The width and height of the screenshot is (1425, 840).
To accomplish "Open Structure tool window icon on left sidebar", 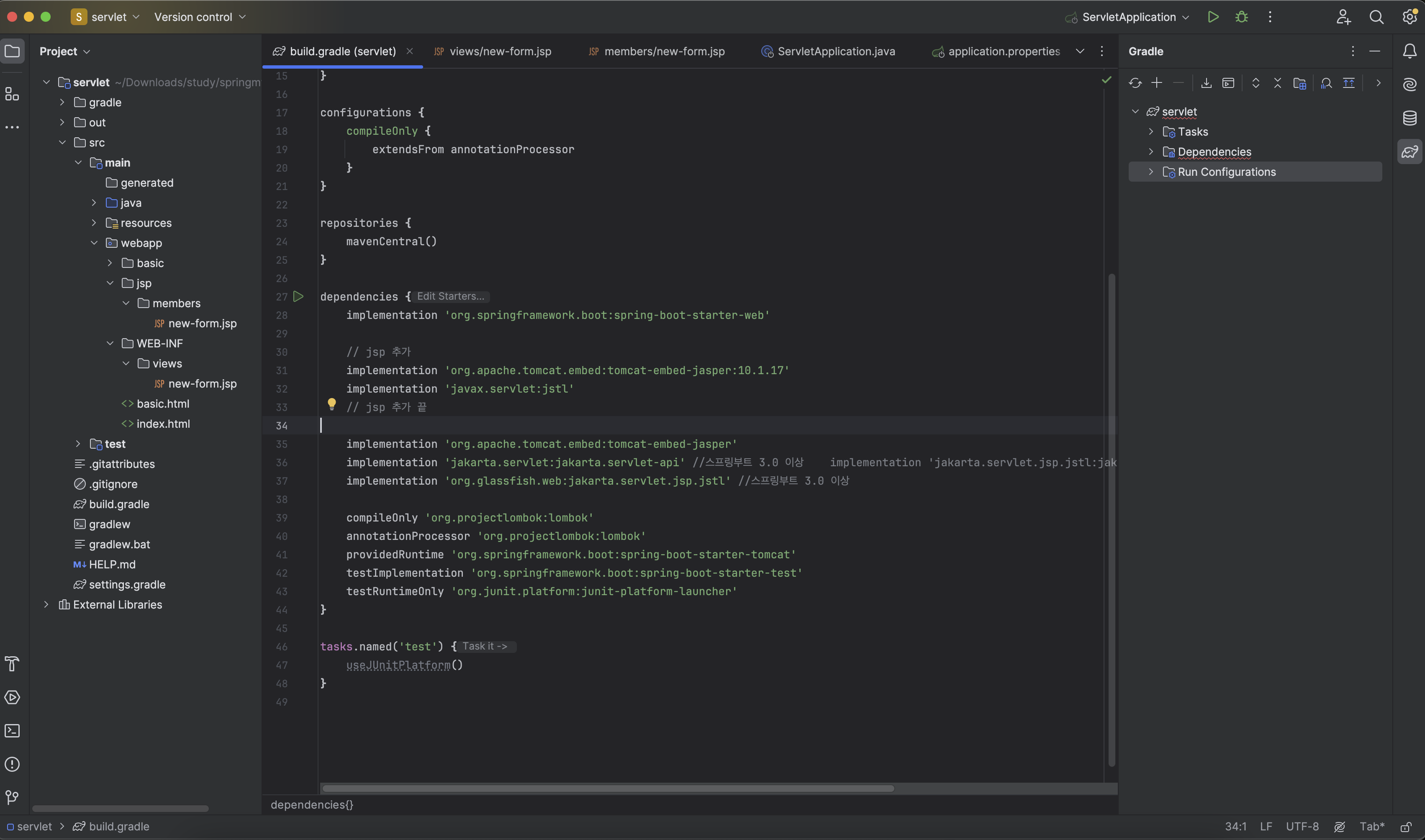I will [13, 94].
